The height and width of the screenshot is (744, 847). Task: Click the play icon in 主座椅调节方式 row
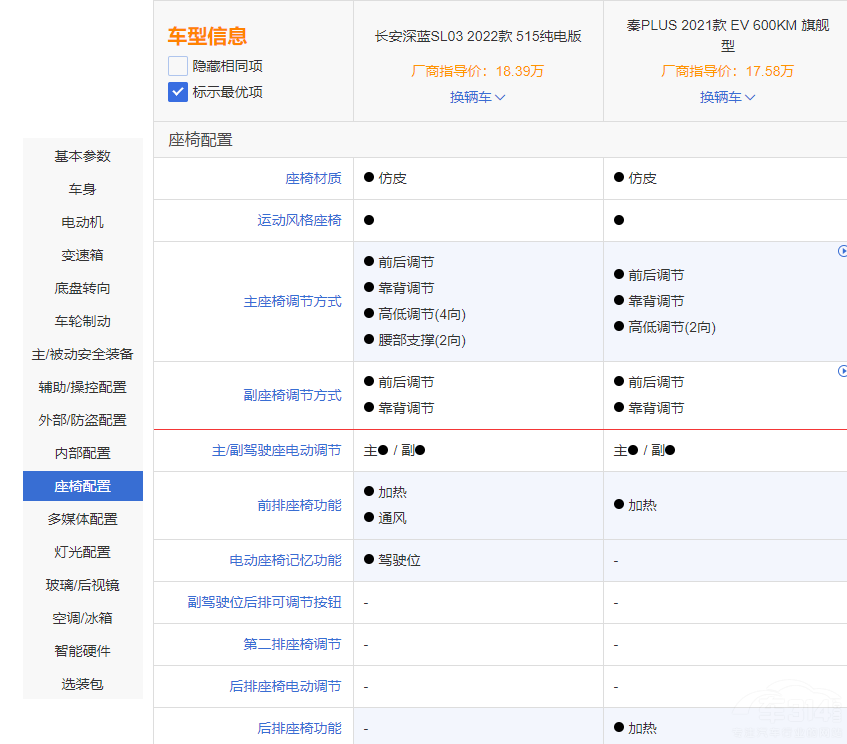click(842, 251)
